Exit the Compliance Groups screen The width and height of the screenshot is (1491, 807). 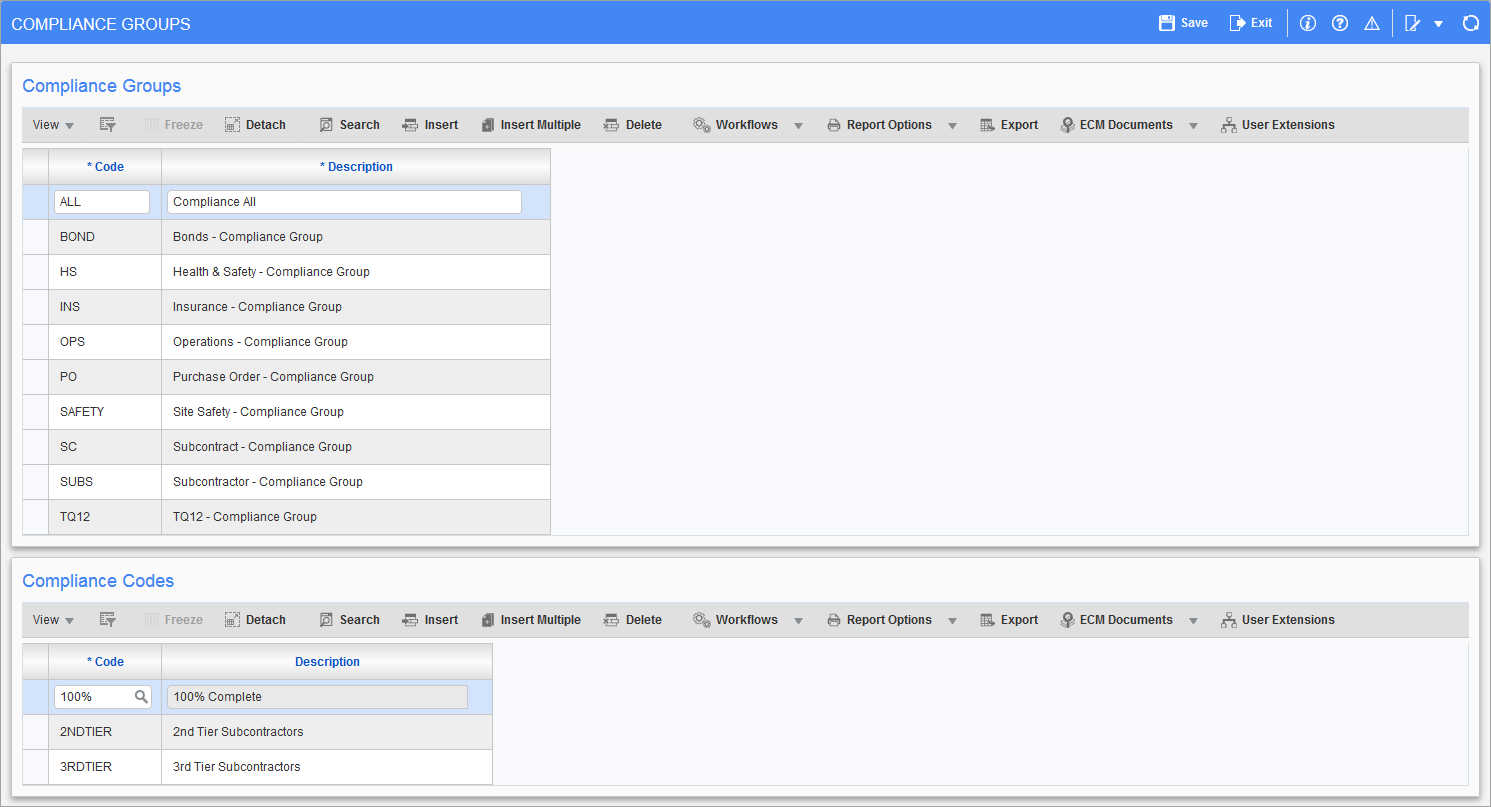[1251, 23]
